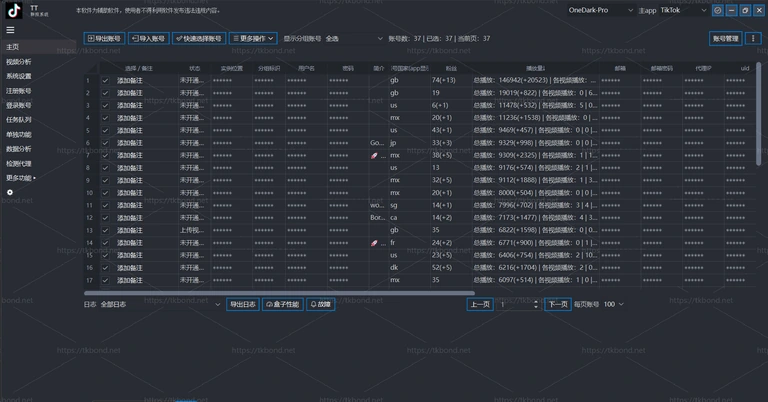768x402 pixels.
Task: Click the horizontal scrollbar below the table
Action: tap(279, 293)
